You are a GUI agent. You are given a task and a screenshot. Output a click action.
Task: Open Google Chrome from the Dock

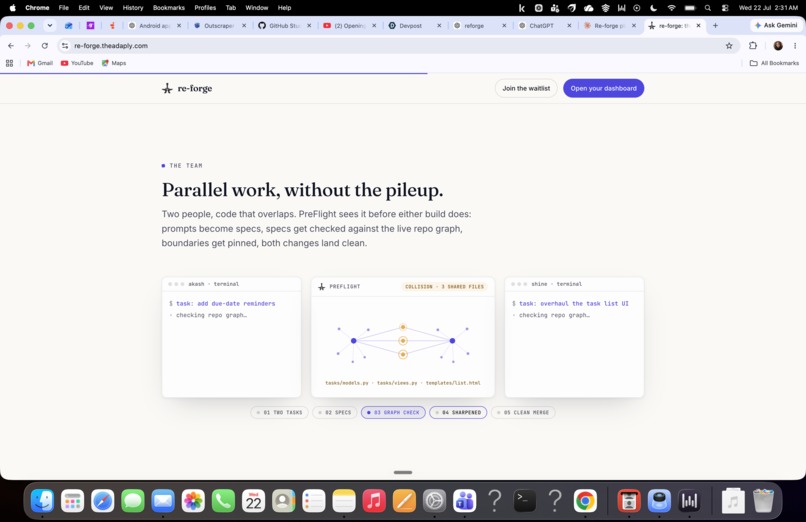[585, 500]
